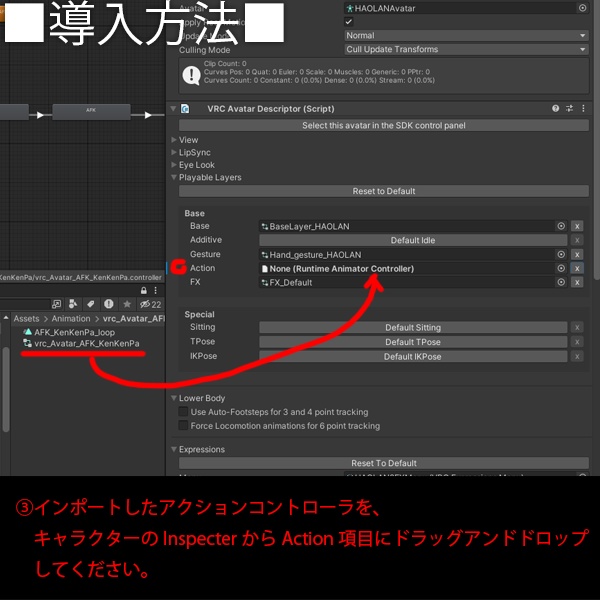This screenshot has height=600, width=600.
Task: Click Animation in the Project breadcrumb
Action: tap(71, 319)
